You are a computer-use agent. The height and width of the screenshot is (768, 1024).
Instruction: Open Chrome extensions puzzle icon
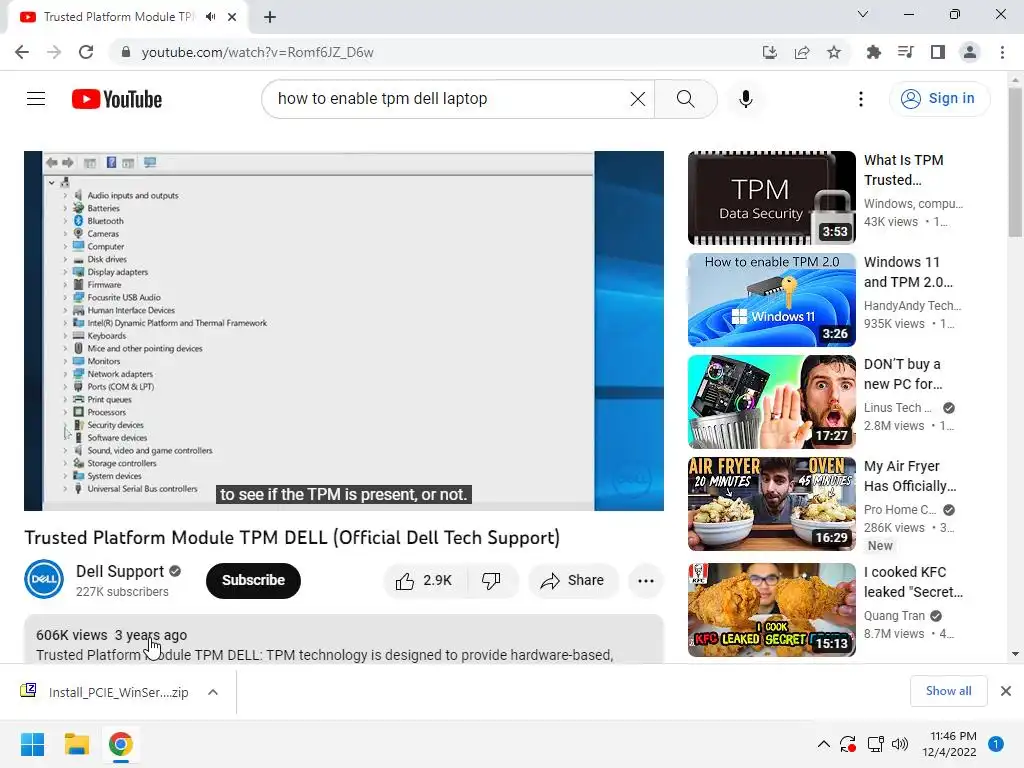[x=873, y=52]
